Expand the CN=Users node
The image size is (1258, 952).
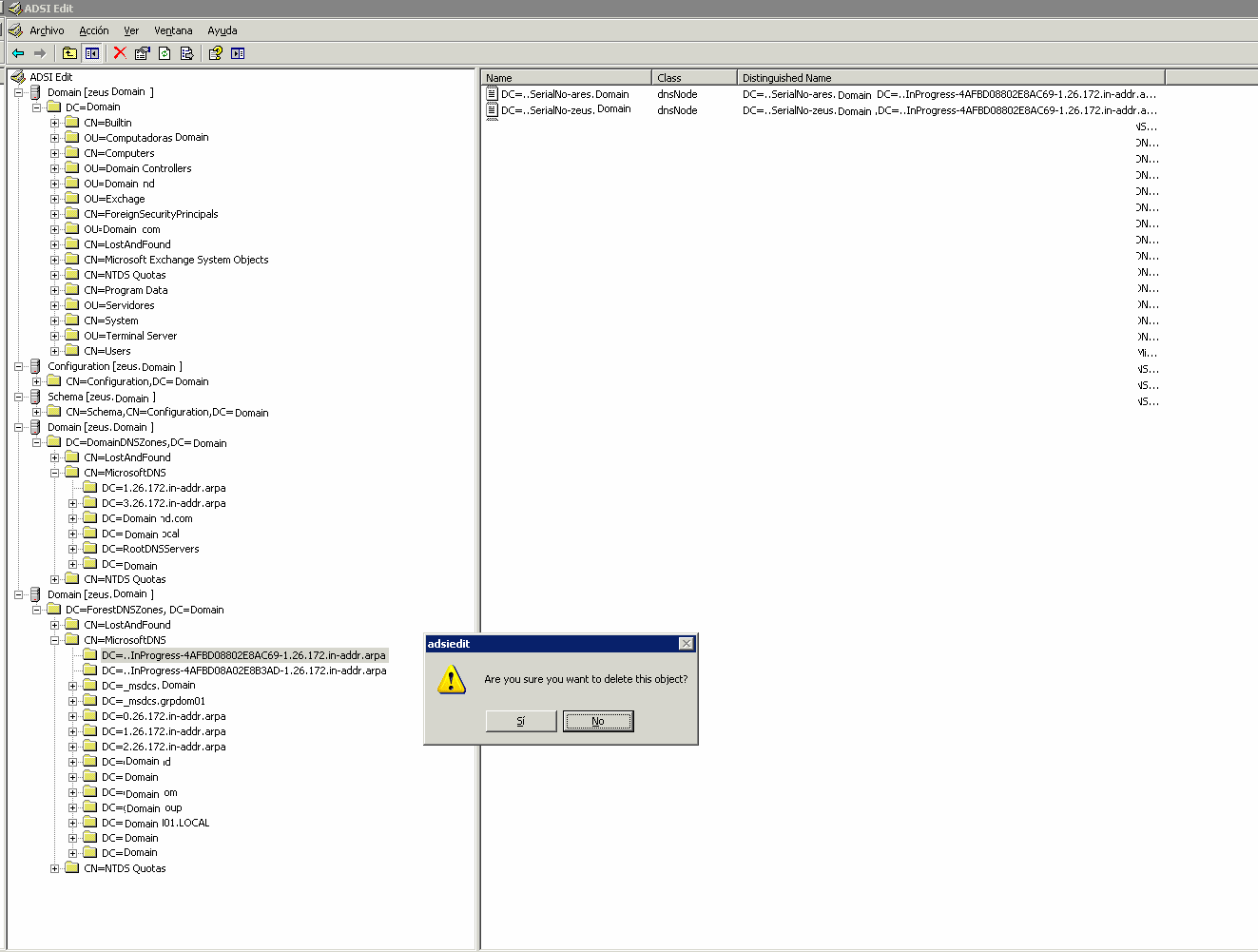(x=54, y=351)
